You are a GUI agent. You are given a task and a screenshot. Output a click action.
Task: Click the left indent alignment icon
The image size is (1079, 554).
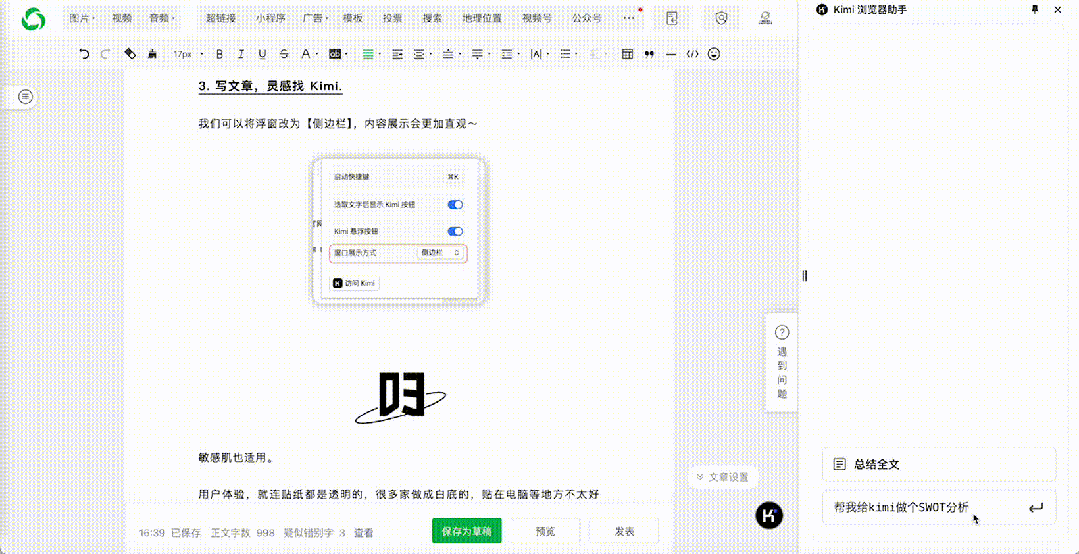tap(397, 54)
